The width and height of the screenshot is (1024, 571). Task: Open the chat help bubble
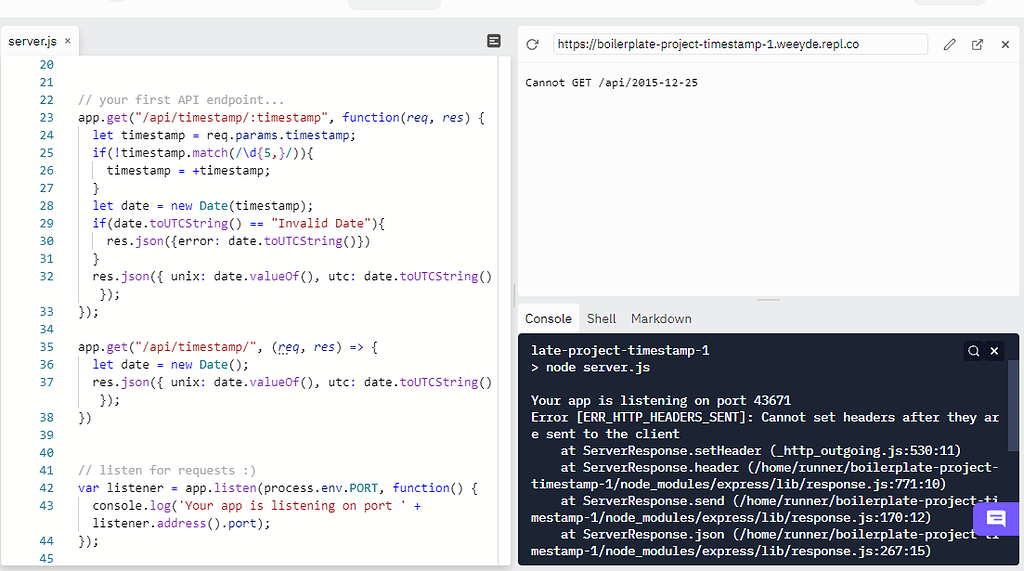tap(996, 519)
